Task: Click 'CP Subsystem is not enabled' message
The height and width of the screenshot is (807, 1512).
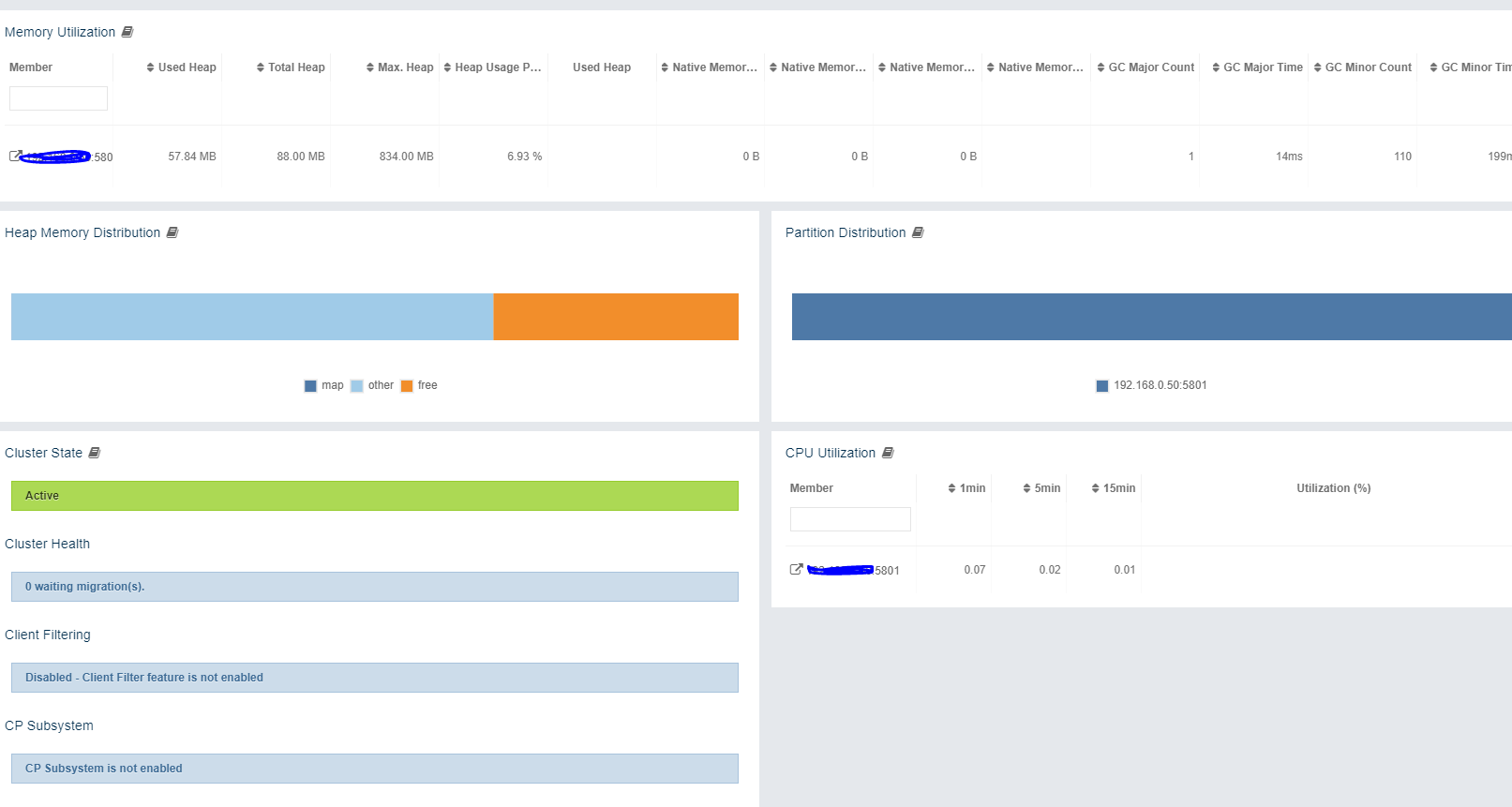Action: tap(375, 769)
